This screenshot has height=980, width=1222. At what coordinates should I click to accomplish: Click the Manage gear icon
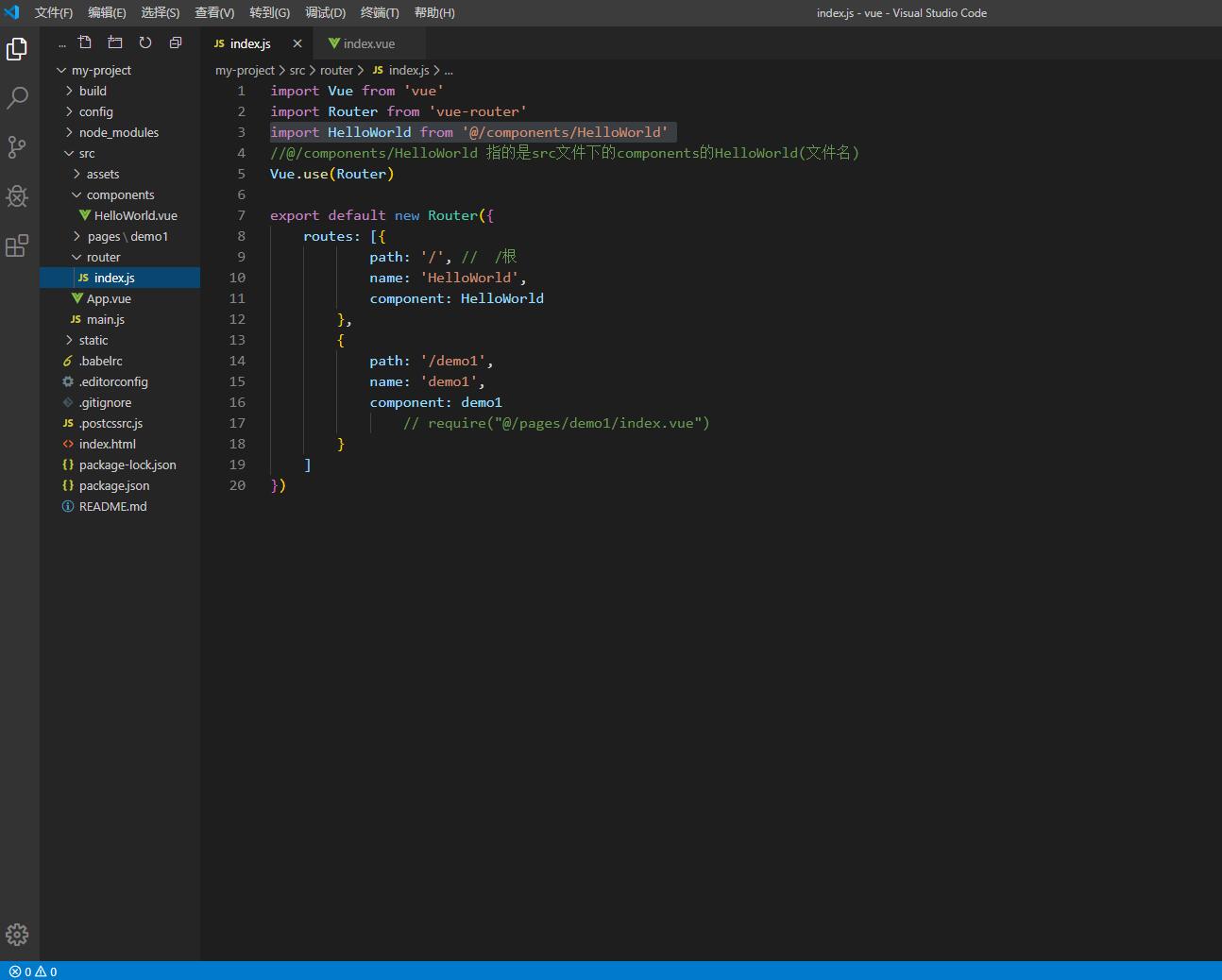[x=17, y=935]
